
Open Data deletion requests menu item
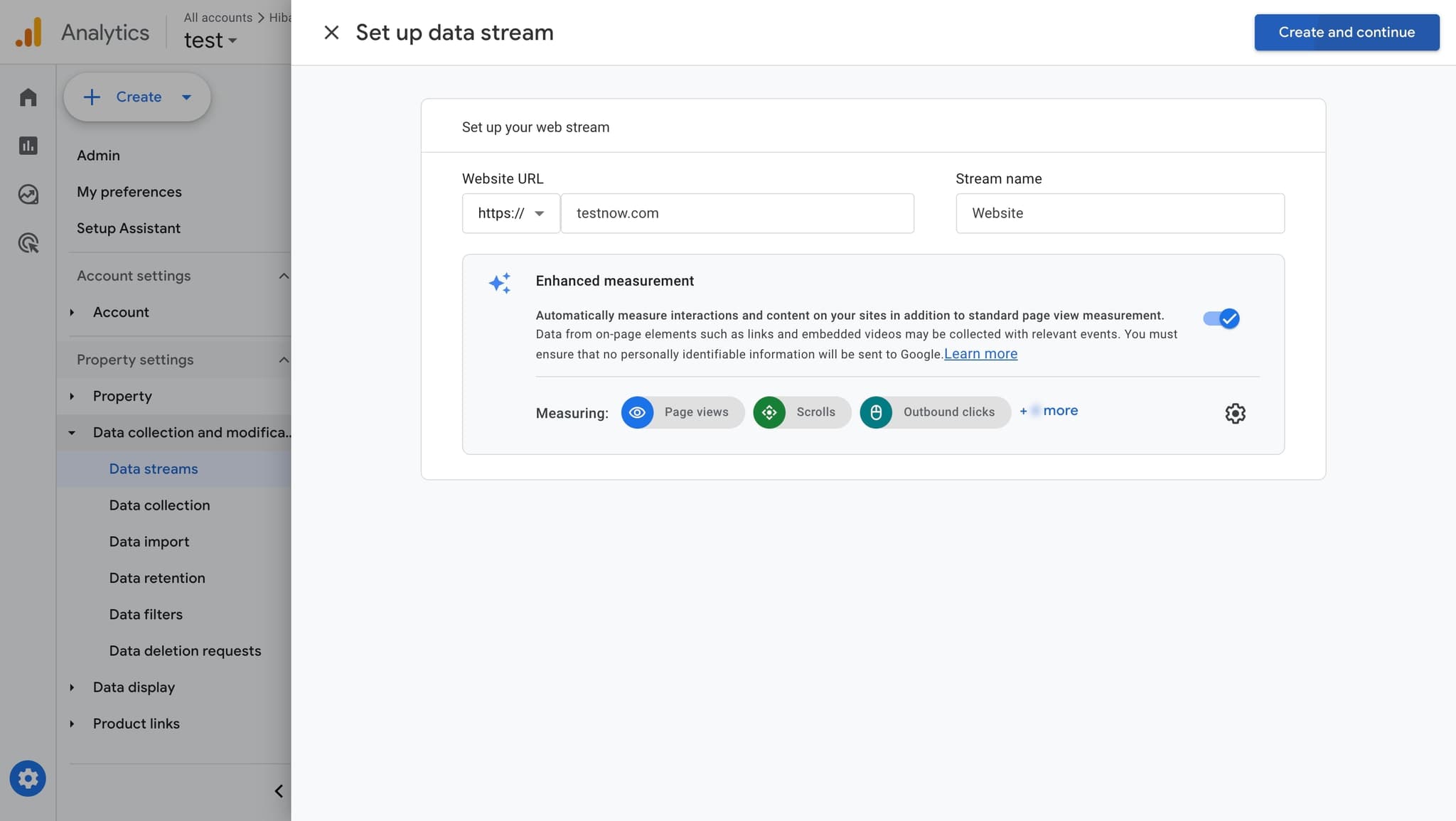point(185,650)
